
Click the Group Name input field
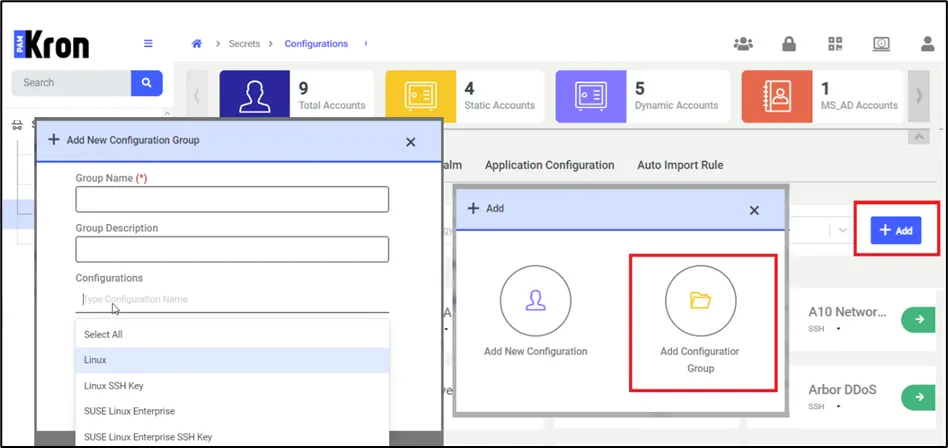[232, 200]
